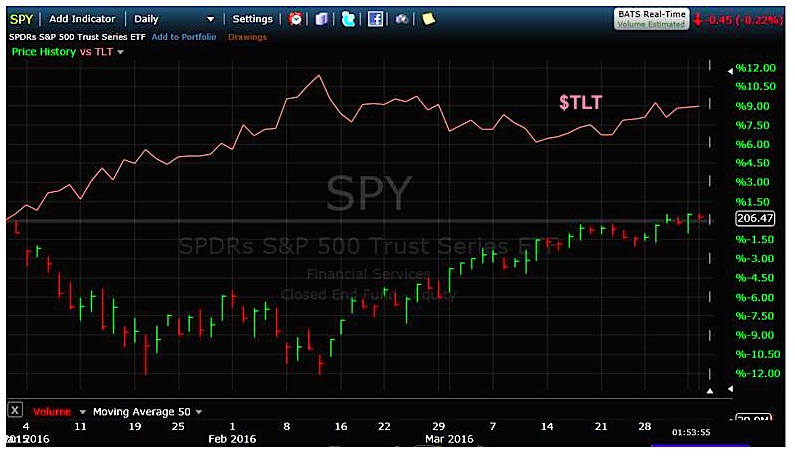The image size is (795, 456).
Task: Click the SPDRs S&P 500 Trust Series ETF title
Action: tap(77, 37)
